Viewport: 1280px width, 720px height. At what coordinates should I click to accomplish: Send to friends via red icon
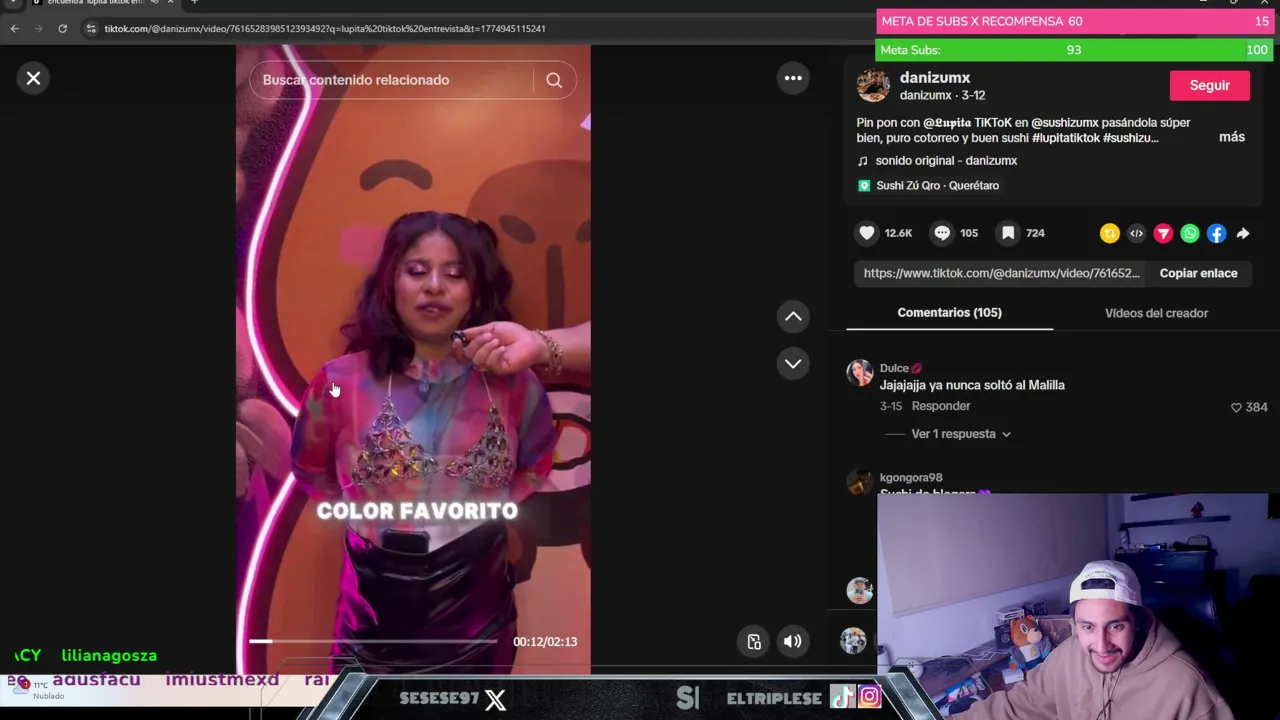point(1163,233)
